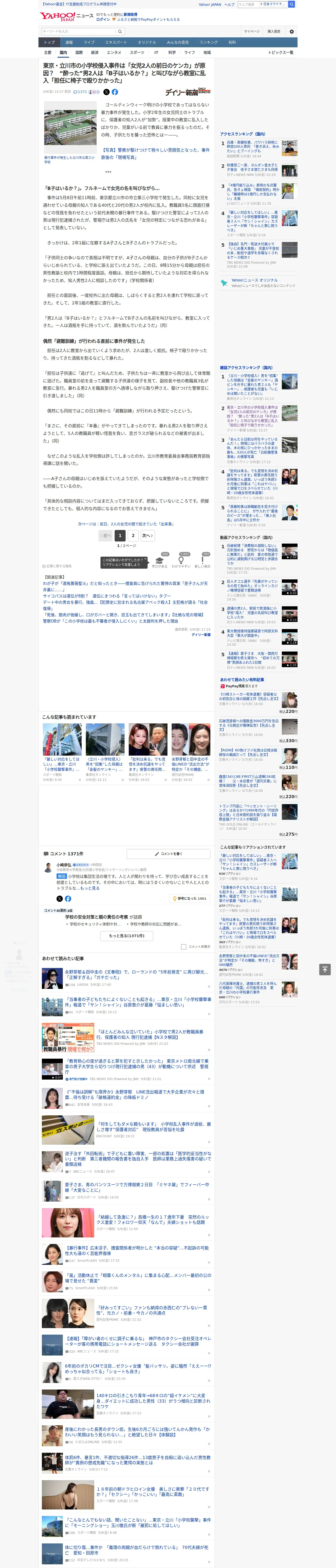Click the scroll-to-top arrow button
Image resolution: width=336 pixels, height=1568 pixels.
click(x=325, y=970)
